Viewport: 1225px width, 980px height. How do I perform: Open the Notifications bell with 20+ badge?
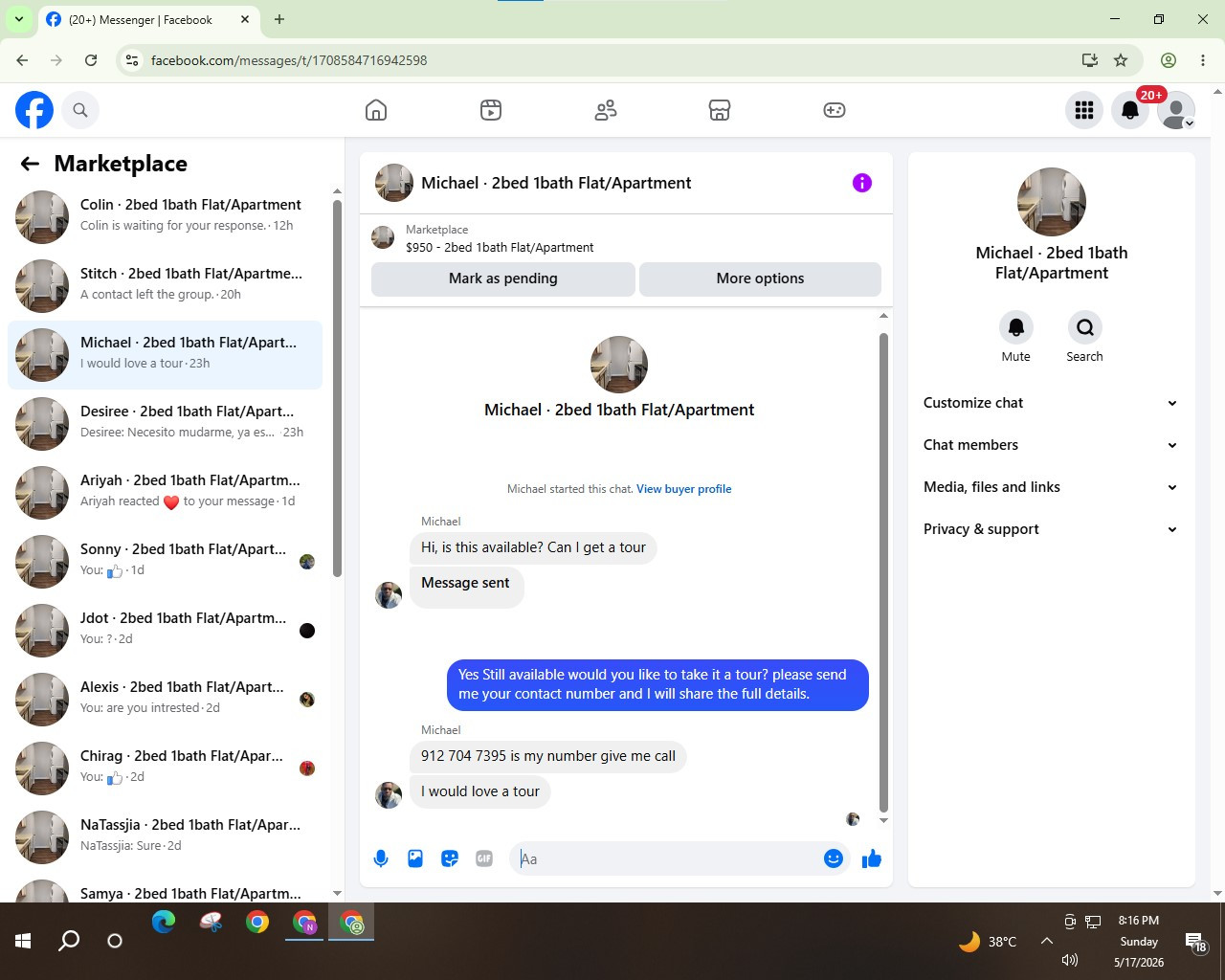pyautogui.click(x=1130, y=110)
